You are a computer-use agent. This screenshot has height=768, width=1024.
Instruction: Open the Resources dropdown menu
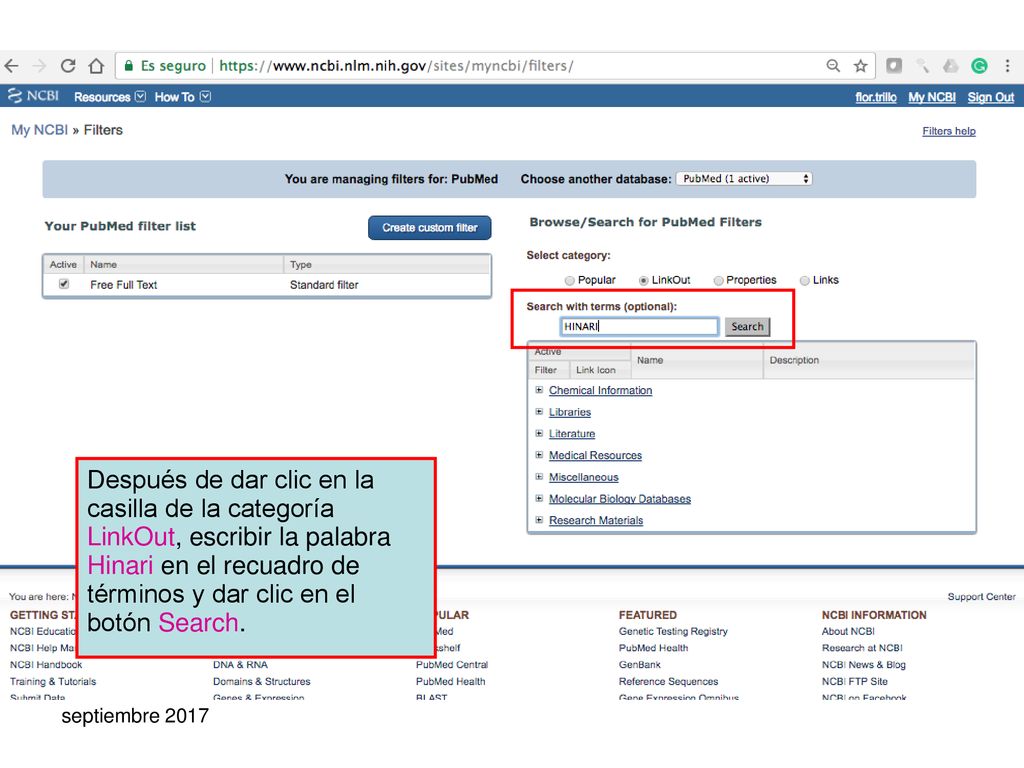click(x=110, y=97)
